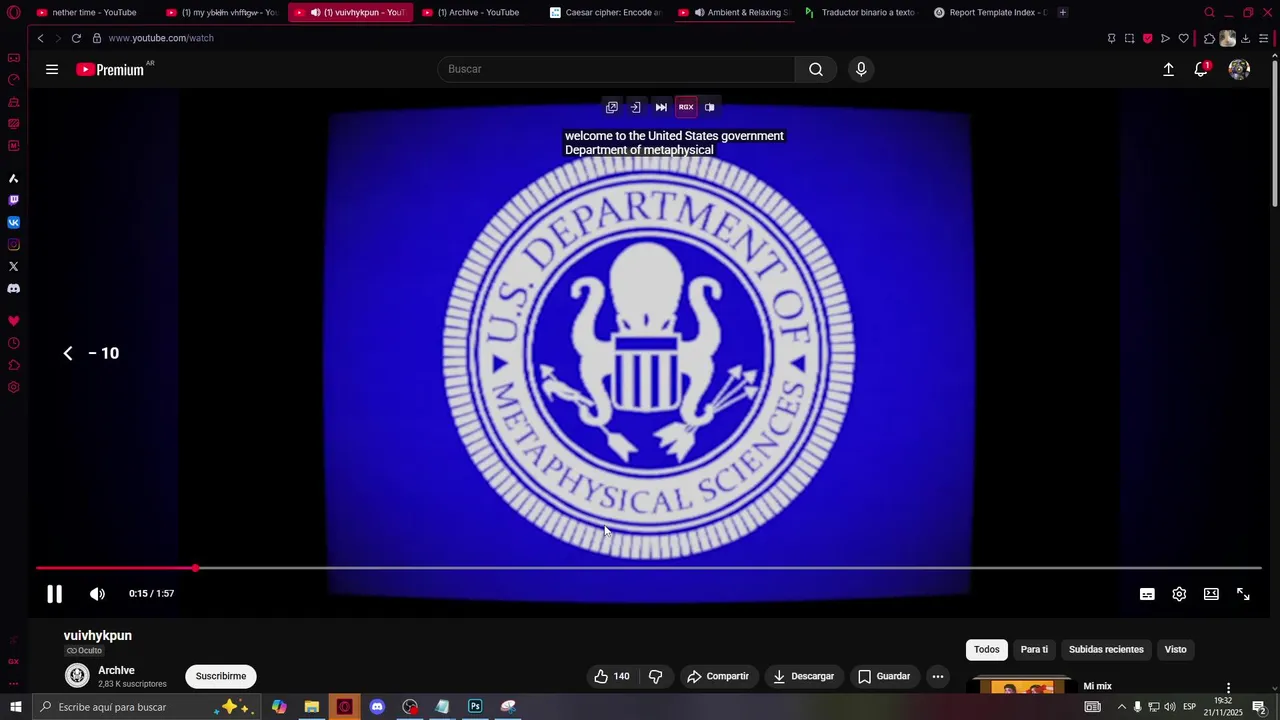Add bookmark with the heart icon
This screenshot has height=720, width=1280.
point(1183,38)
